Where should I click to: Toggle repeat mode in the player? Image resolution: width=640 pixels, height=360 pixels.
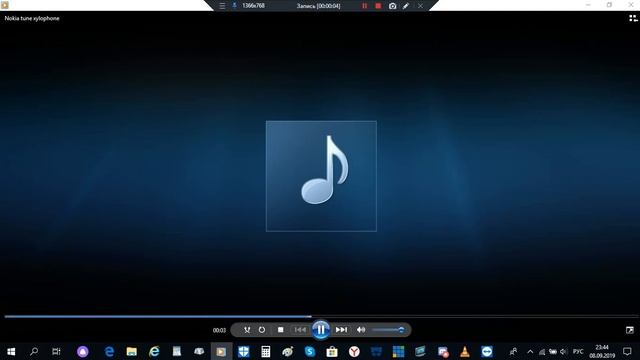pyautogui.click(x=262, y=330)
